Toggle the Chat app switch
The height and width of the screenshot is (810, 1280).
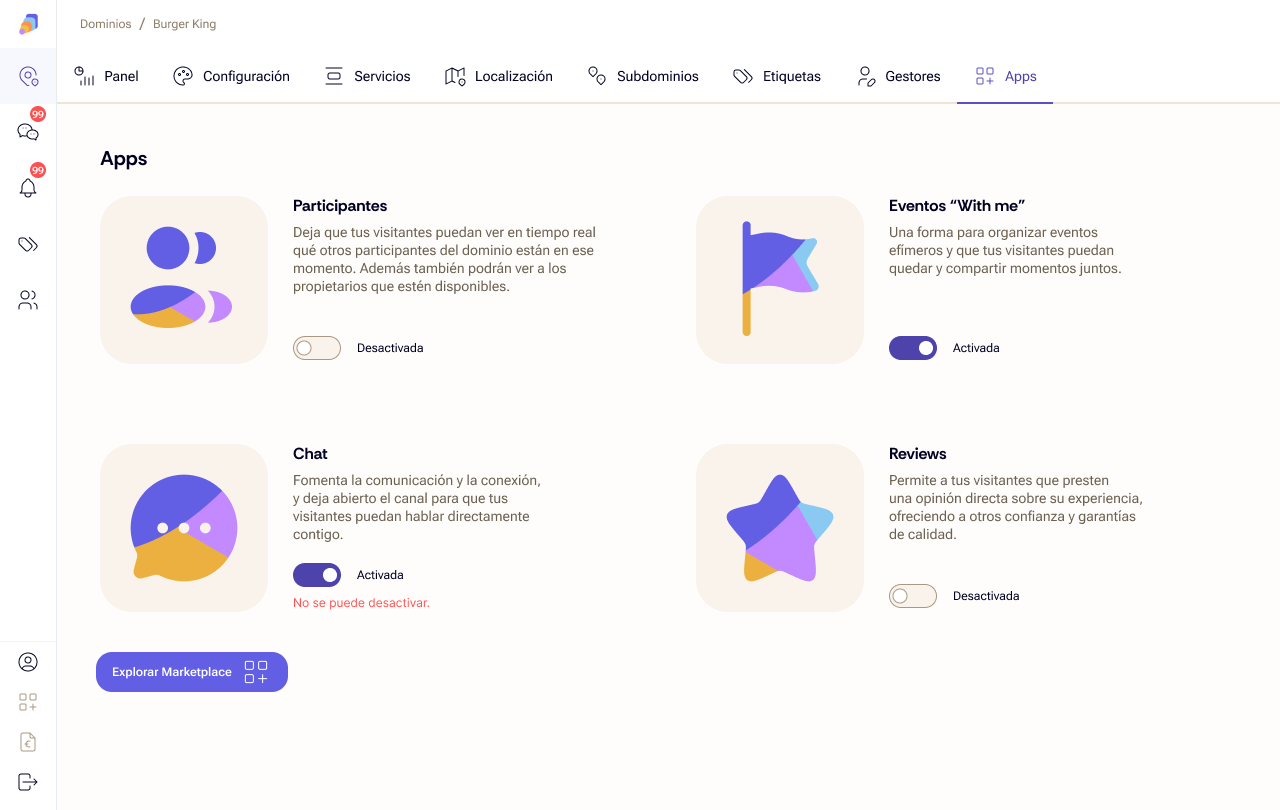coord(316,575)
